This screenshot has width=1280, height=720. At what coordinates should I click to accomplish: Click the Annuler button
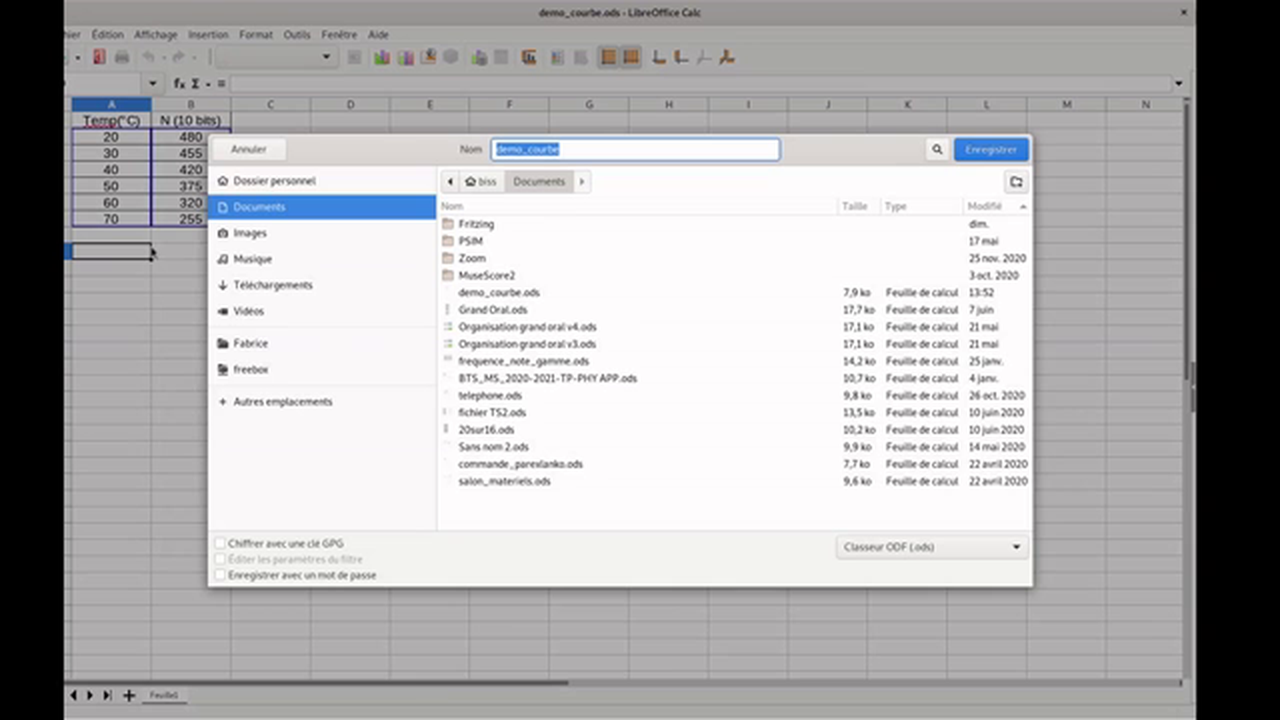(248, 149)
